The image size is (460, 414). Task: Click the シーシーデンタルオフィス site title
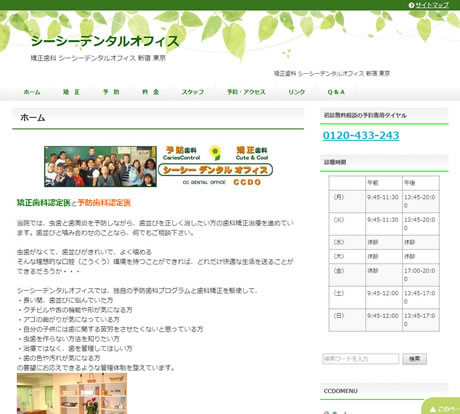coord(105,41)
